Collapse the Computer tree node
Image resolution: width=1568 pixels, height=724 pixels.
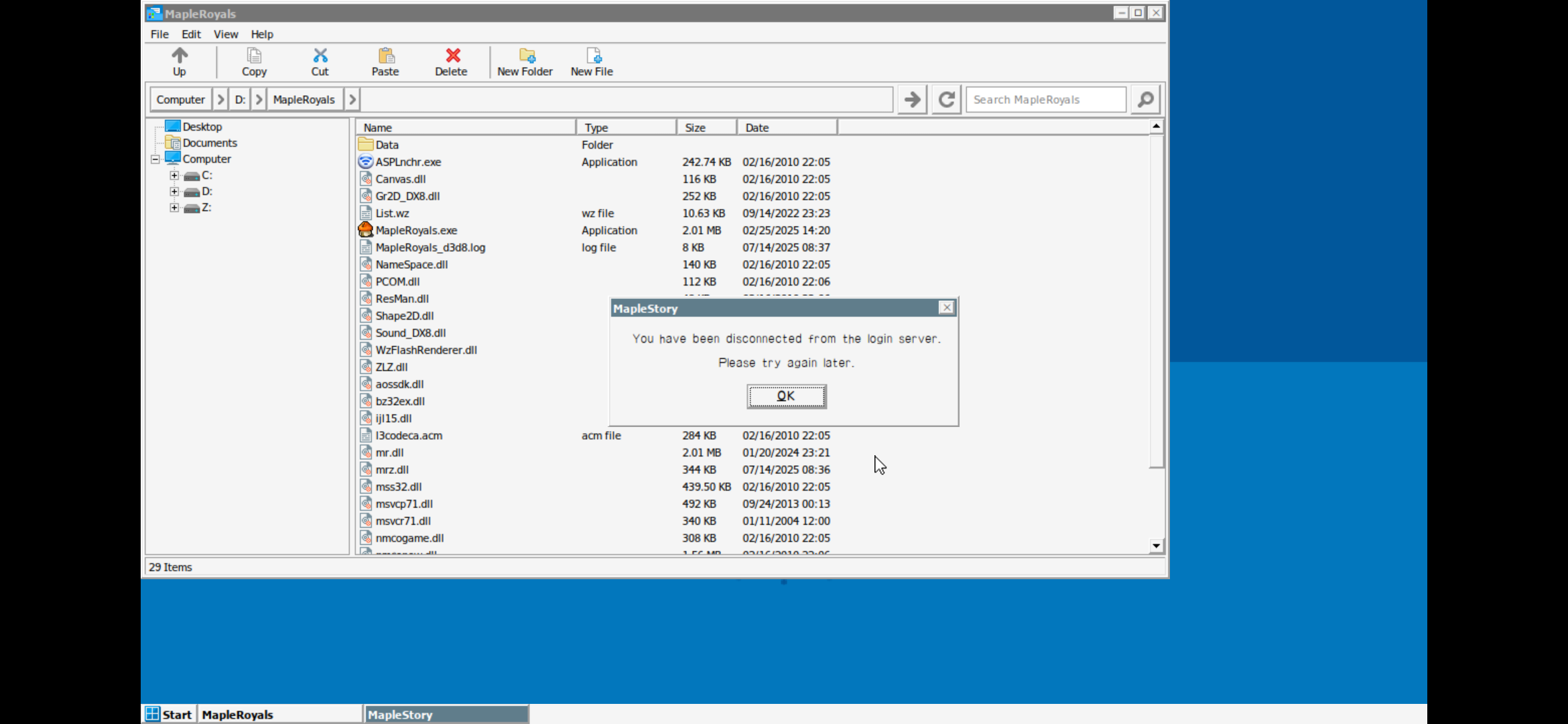155,160
